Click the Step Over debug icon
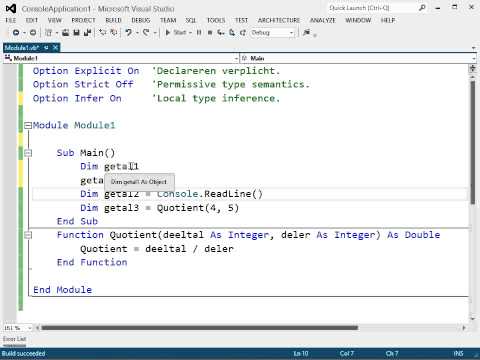This screenshot has width=480, height=360. 232,32
